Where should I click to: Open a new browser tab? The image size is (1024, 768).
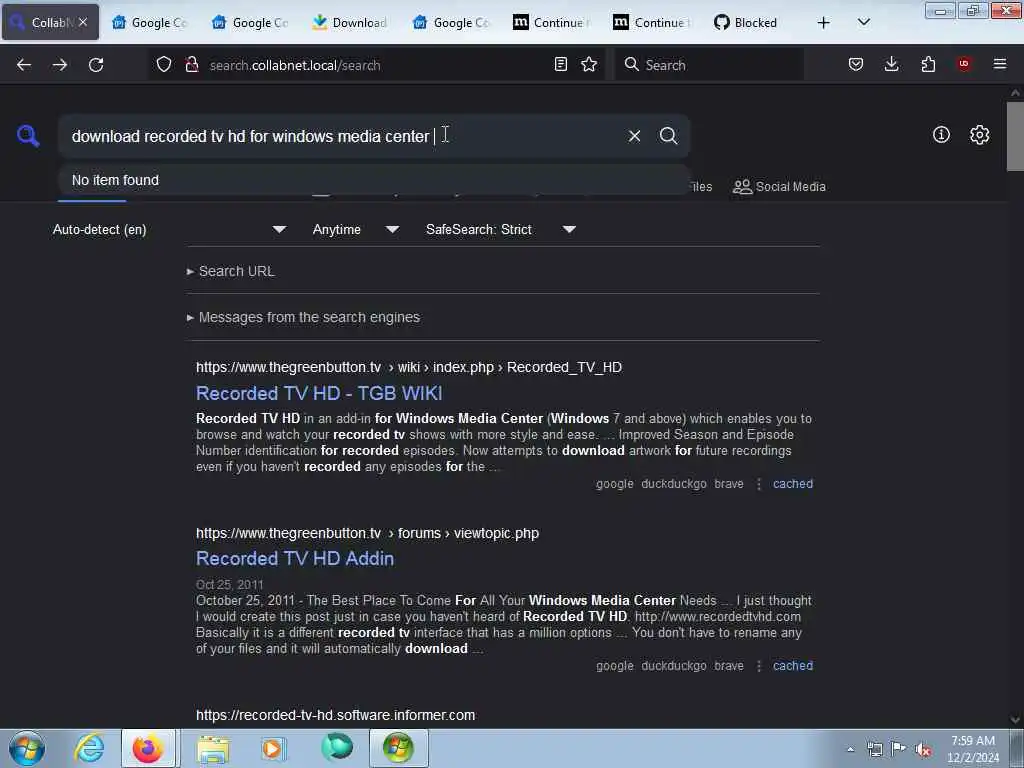824,23
